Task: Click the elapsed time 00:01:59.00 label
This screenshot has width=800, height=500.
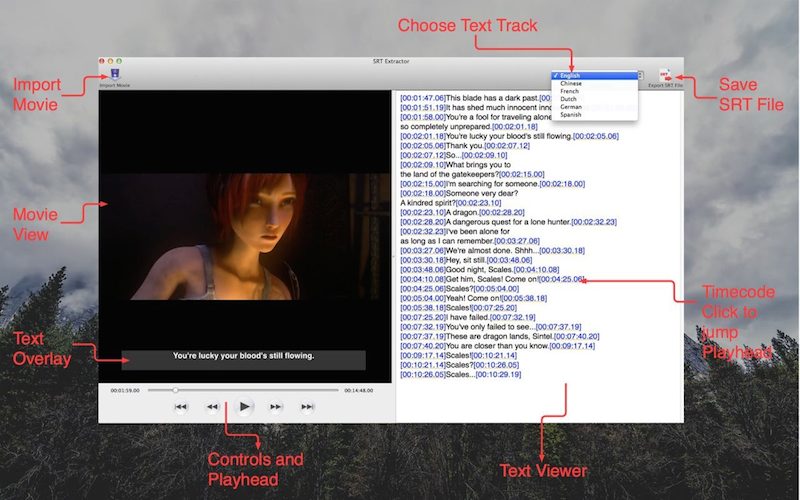Action: click(x=125, y=390)
